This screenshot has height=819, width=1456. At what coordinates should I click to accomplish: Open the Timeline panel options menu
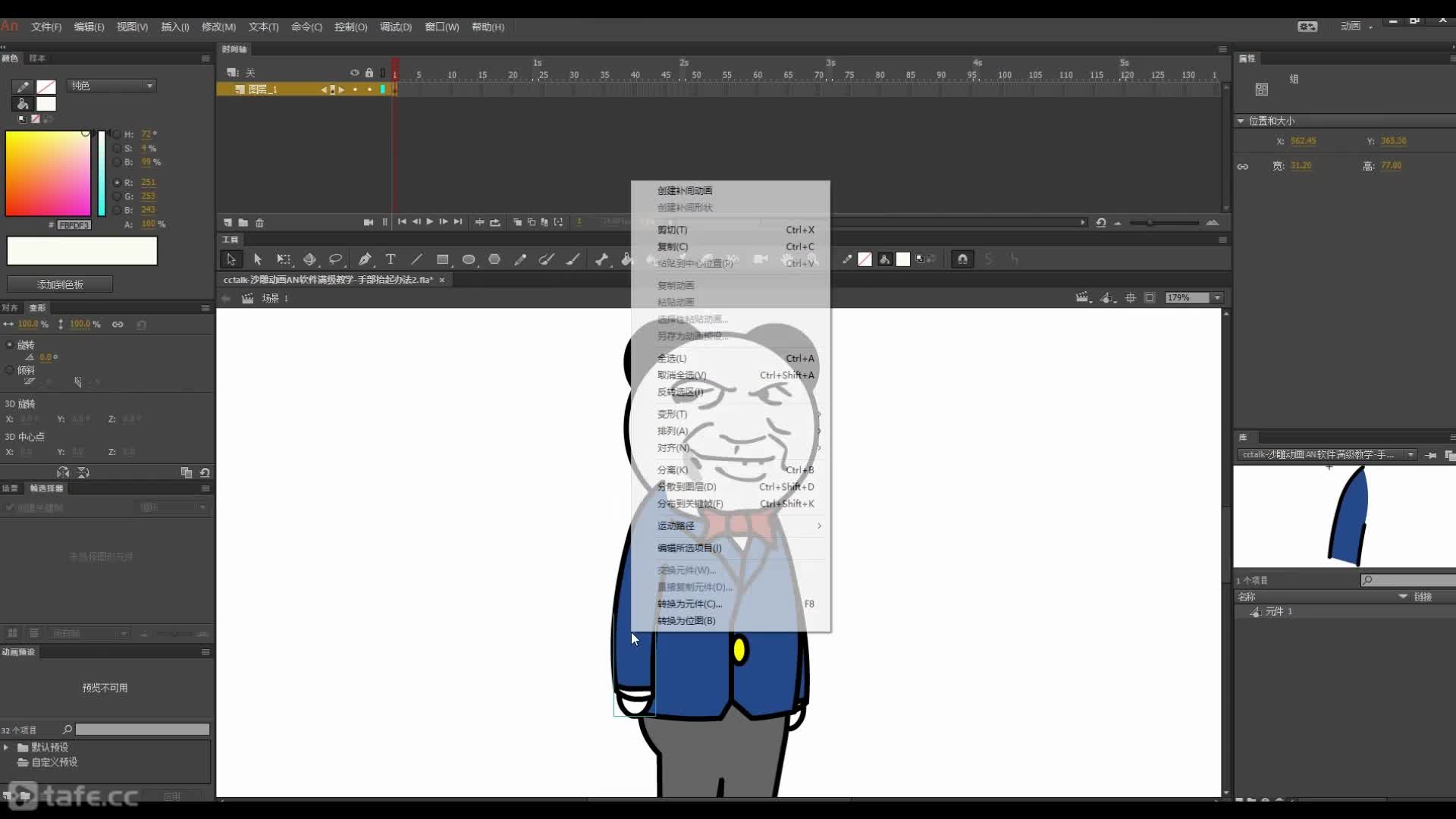point(1222,49)
